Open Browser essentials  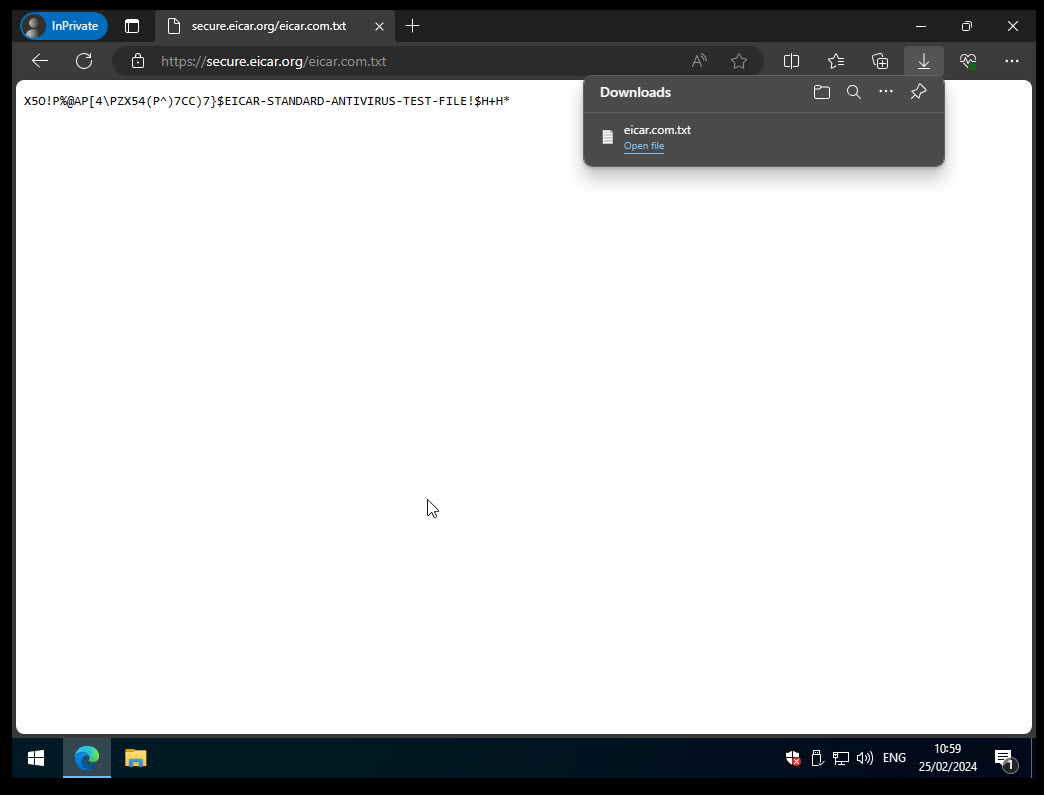967,61
